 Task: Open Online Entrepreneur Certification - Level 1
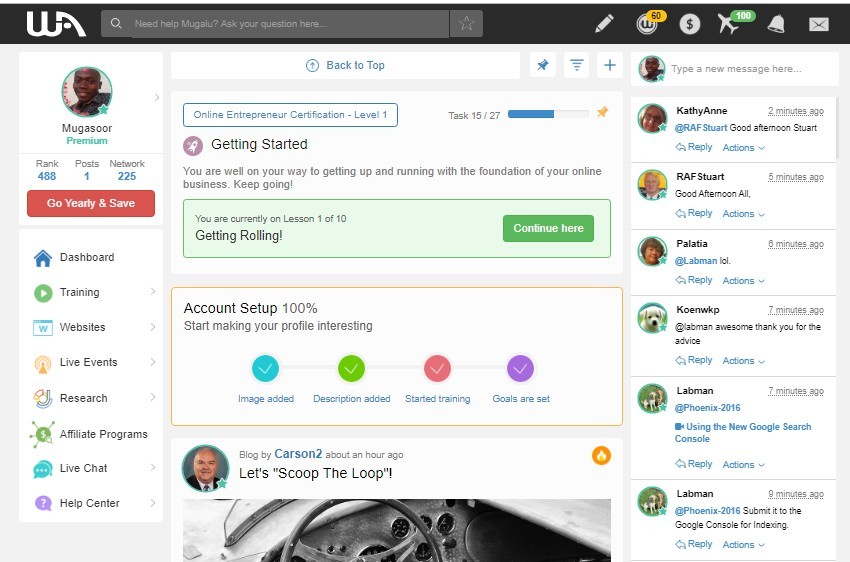290,115
